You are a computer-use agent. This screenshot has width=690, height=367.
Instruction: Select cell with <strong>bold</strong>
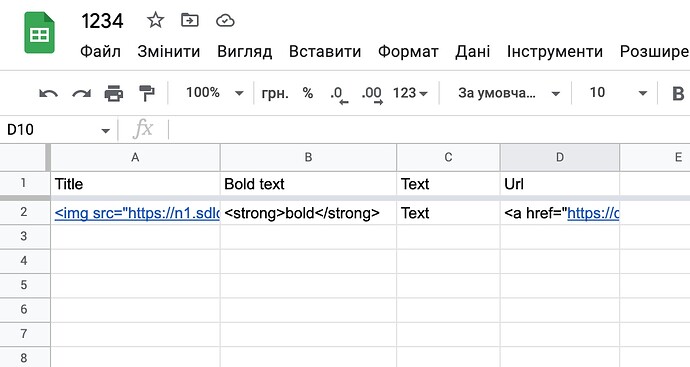308,213
